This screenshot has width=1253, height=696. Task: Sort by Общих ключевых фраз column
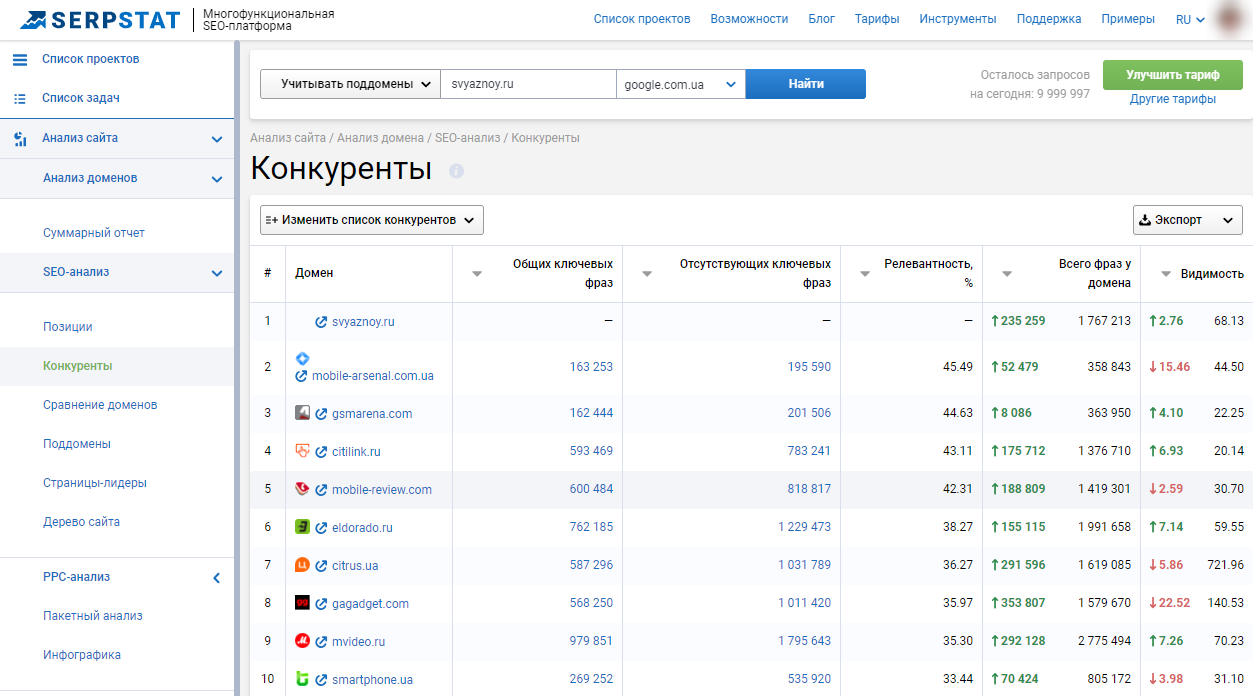477,274
